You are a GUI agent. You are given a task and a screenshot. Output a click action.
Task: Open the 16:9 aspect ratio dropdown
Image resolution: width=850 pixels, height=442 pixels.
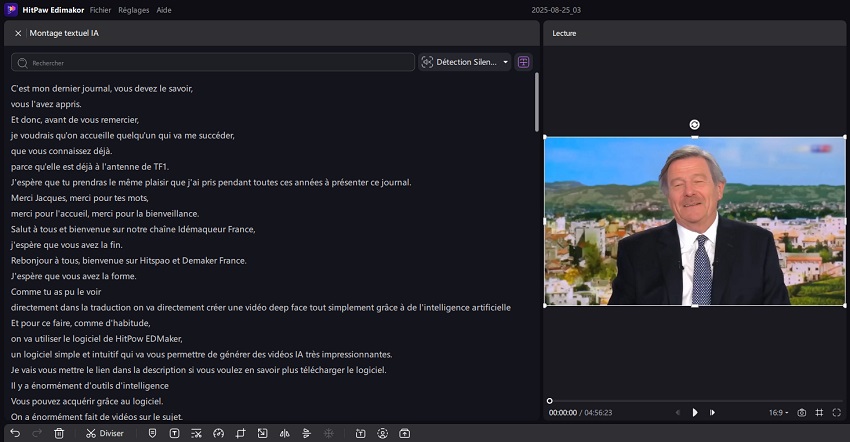(x=778, y=413)
